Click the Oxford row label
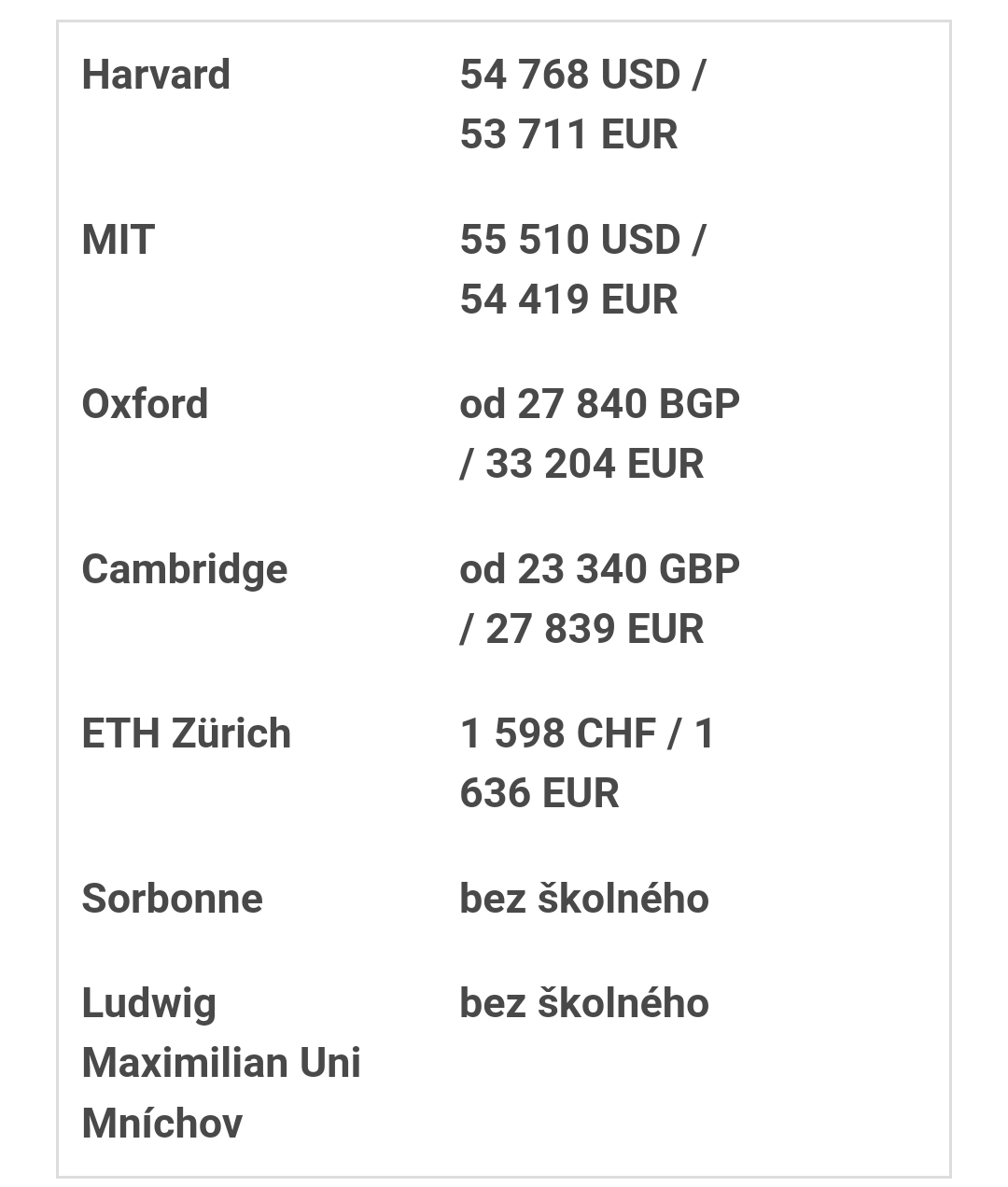Screen dimensions: 1008x1187 (145, 404)
